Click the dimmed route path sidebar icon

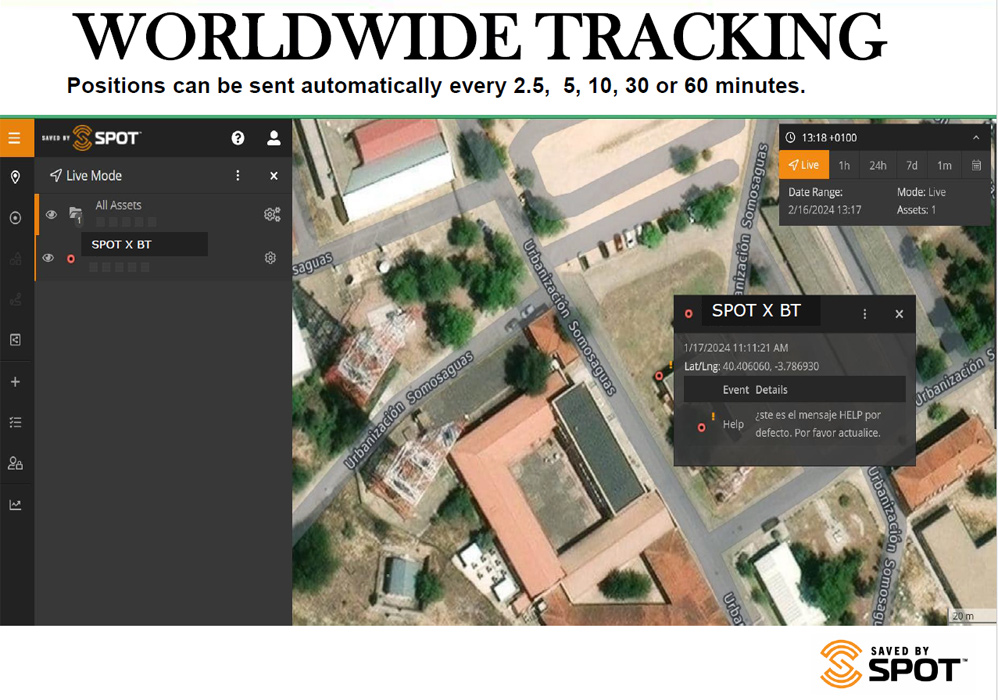tap(15, 299)
